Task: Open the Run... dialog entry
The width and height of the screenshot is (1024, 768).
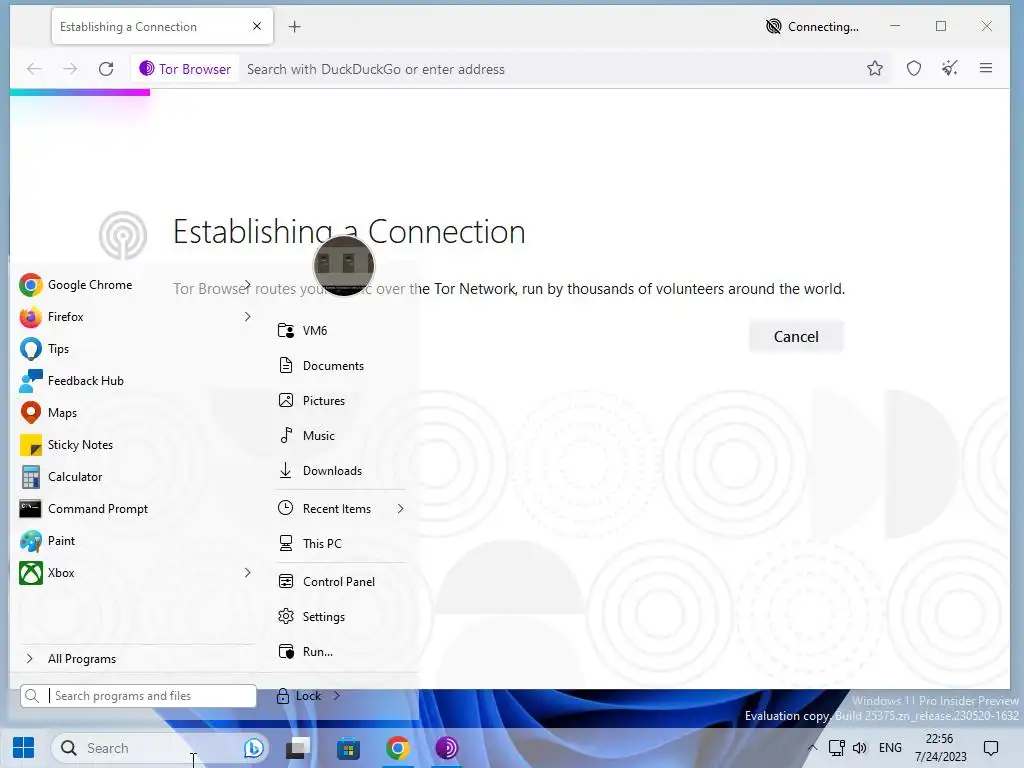Action: point(317,652)
